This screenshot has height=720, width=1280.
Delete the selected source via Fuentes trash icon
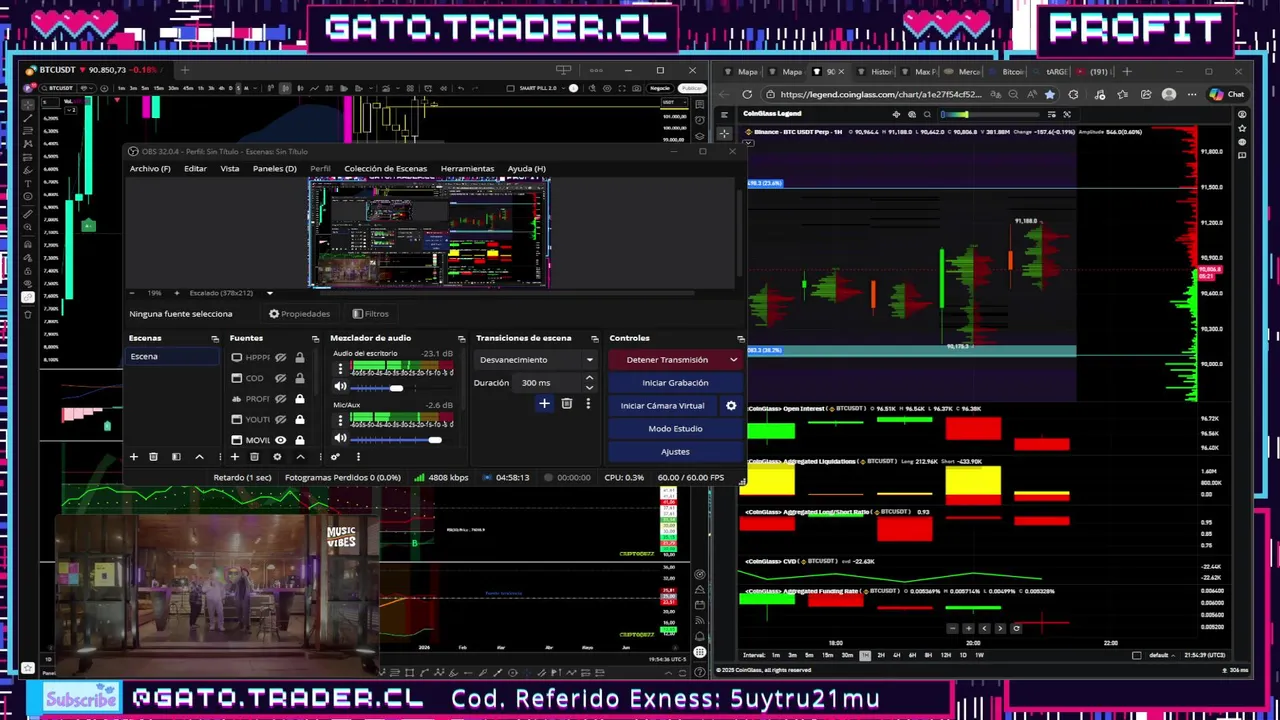(x=254, y=457)
